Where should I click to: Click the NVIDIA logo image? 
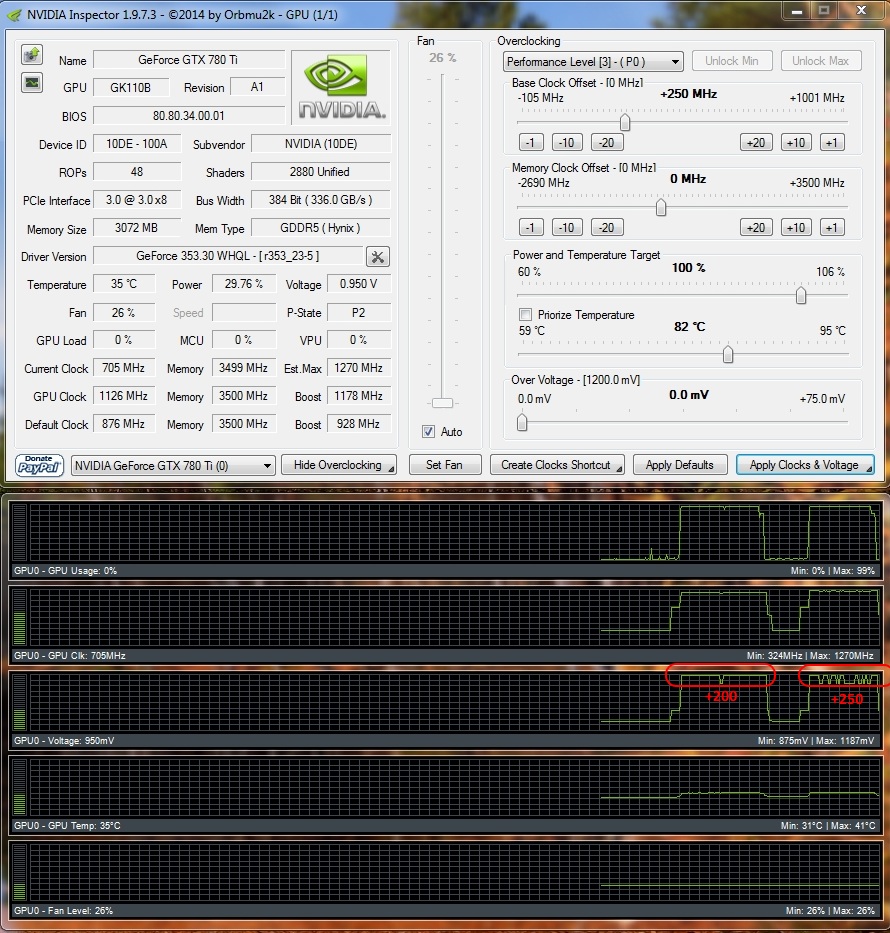(x=341, y=87)
